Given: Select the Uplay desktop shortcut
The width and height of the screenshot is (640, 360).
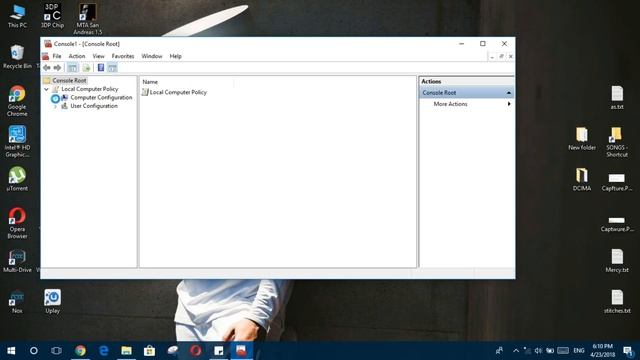Looking at the screenshot, I should coord(52,302).
